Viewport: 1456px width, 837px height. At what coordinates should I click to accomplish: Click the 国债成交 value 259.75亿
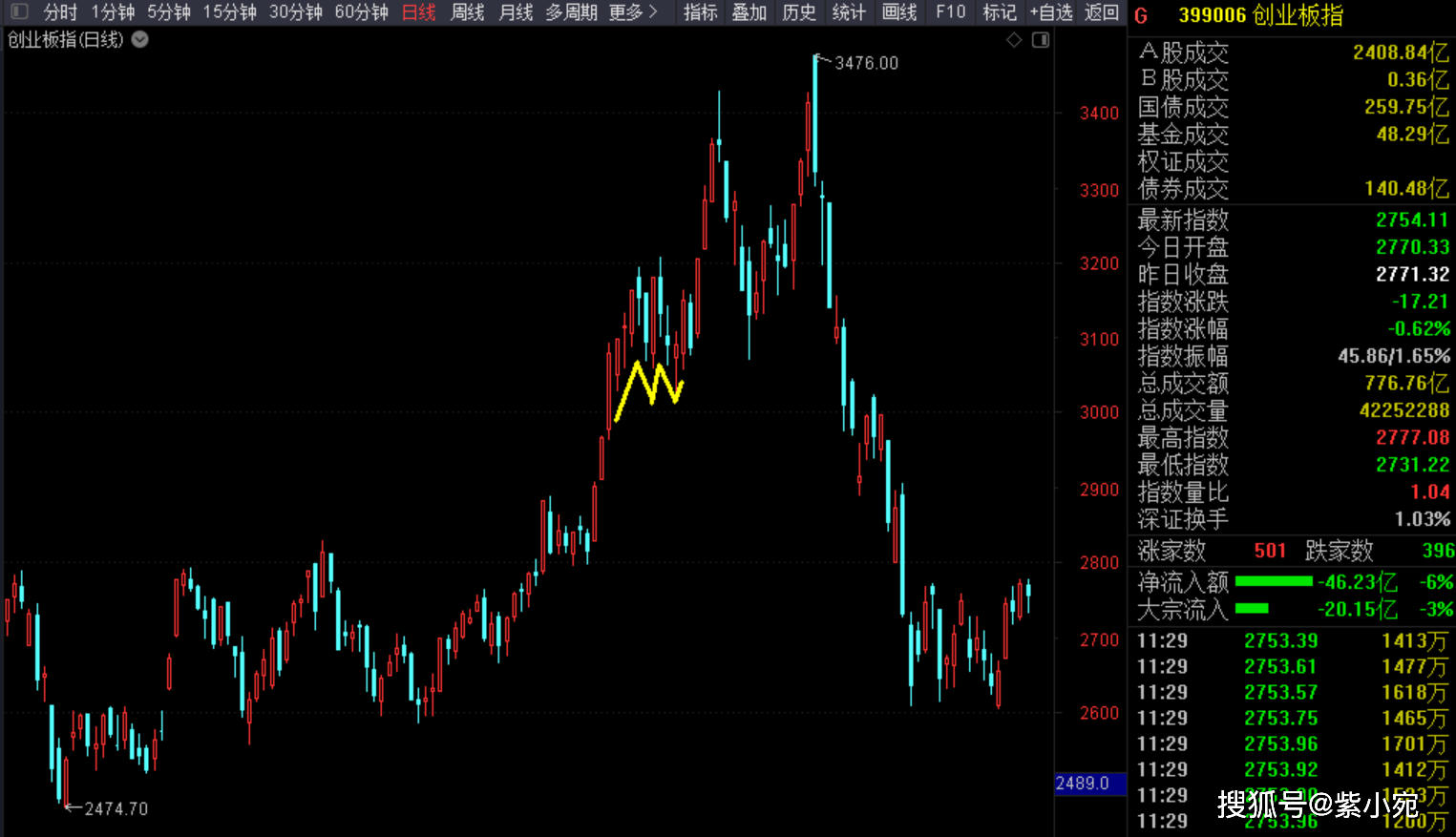coord(1406,107)
